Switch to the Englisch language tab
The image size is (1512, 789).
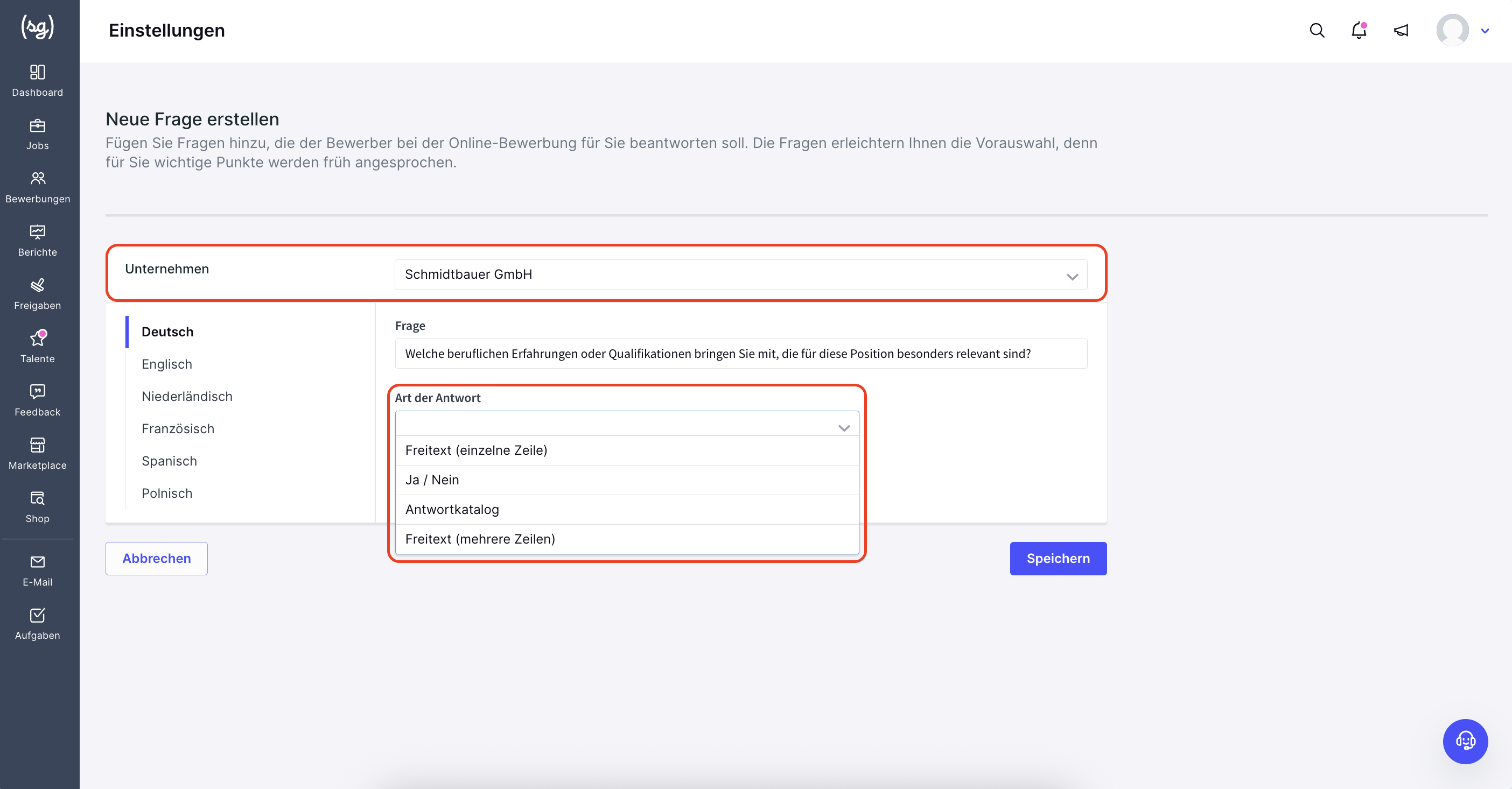(x=167, y=364)
